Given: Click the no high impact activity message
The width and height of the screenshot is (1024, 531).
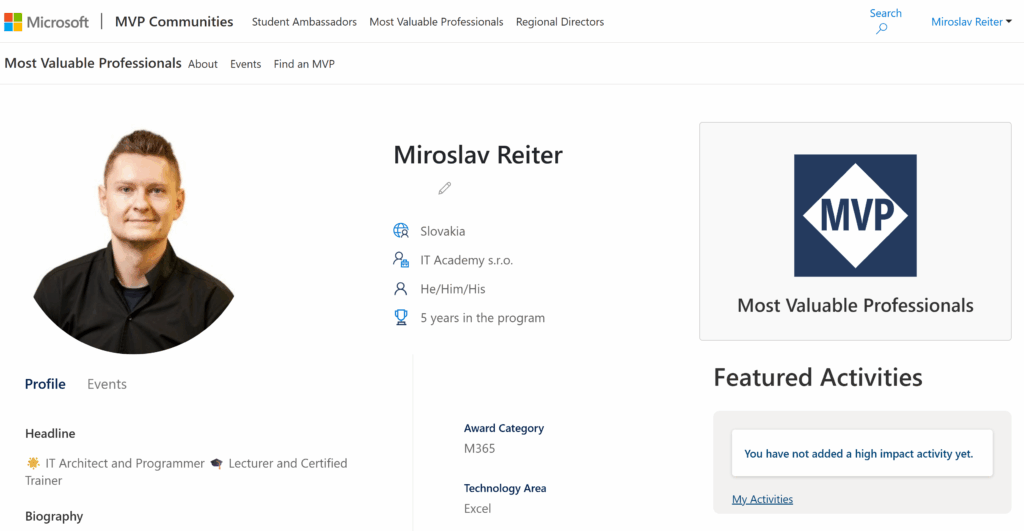Looking at the screenshot, I should point(858,453).
